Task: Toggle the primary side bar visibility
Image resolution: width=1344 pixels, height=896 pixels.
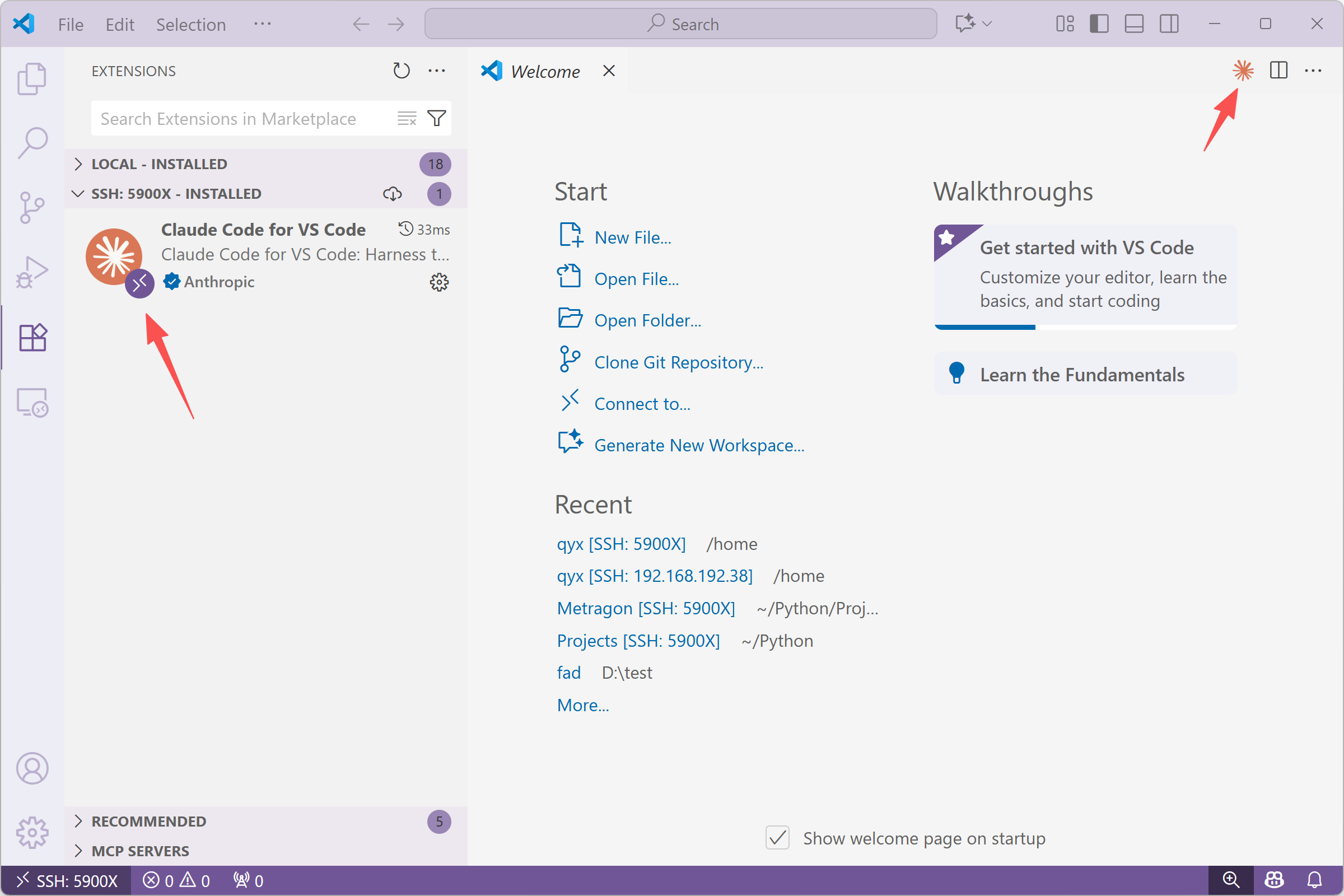Action: 1099,24
